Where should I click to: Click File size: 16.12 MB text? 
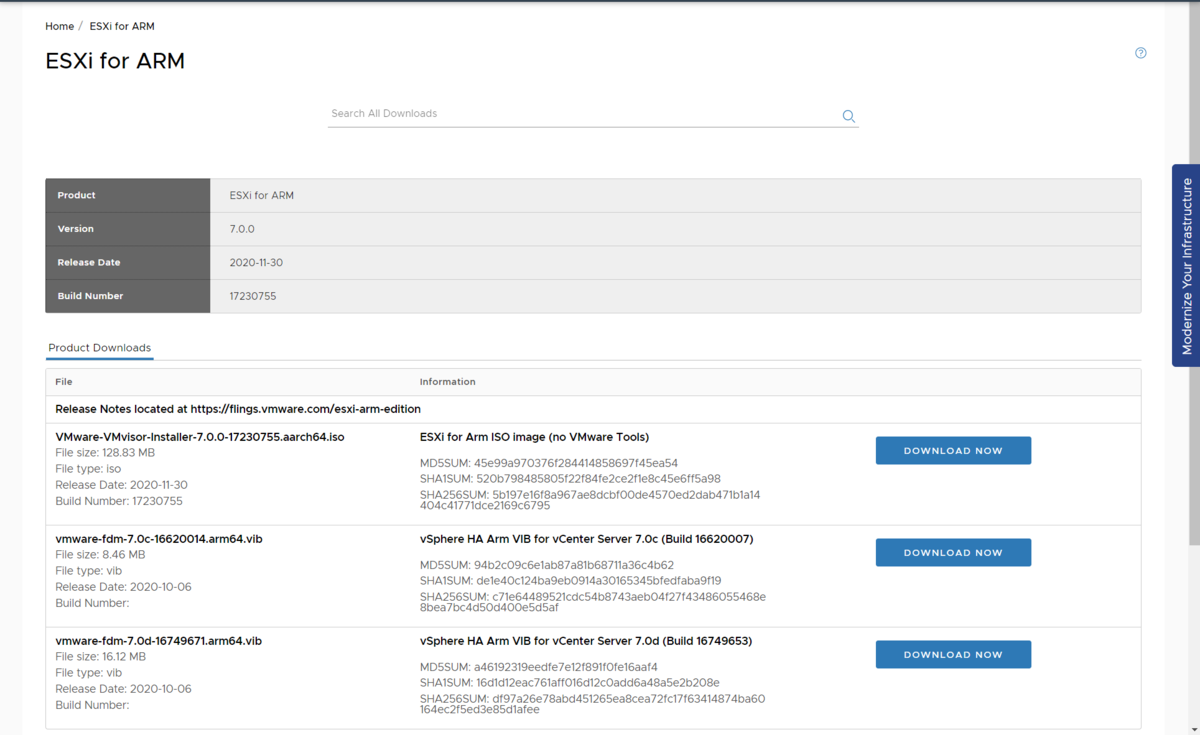101,657
